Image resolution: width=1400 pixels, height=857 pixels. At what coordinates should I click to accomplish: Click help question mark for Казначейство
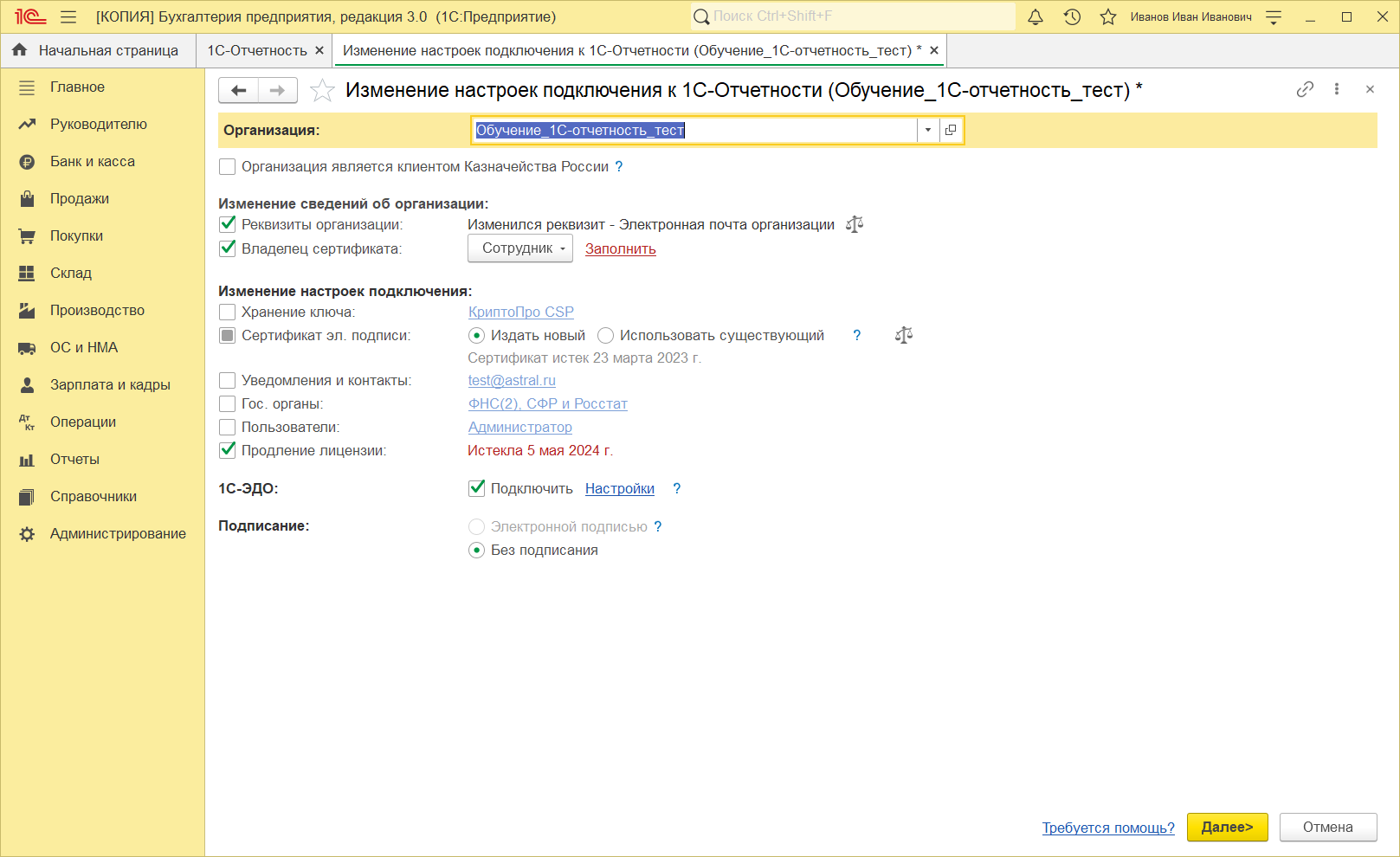(x=619, y=166)
